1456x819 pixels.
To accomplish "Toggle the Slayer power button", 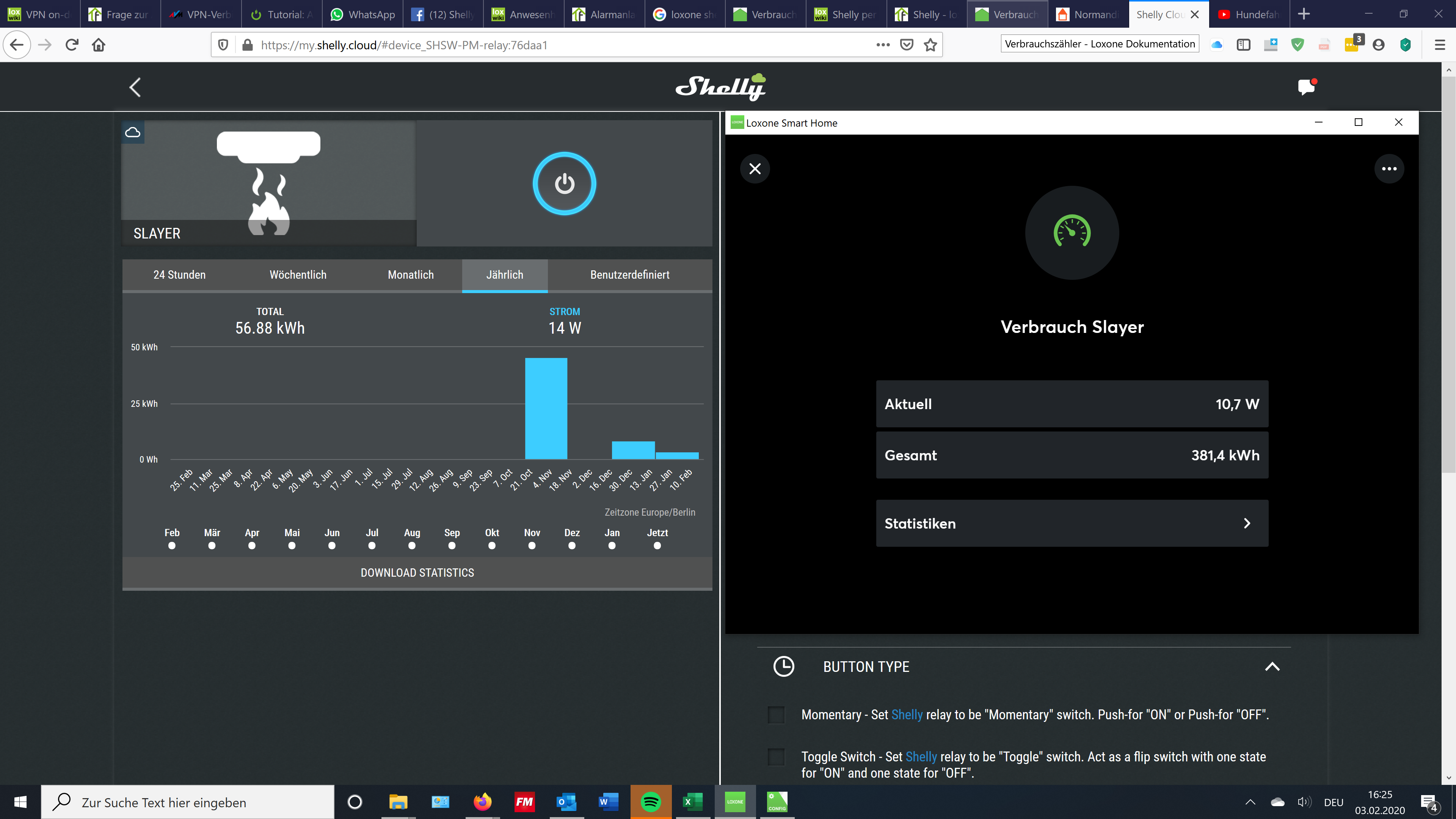I will 564,184.
